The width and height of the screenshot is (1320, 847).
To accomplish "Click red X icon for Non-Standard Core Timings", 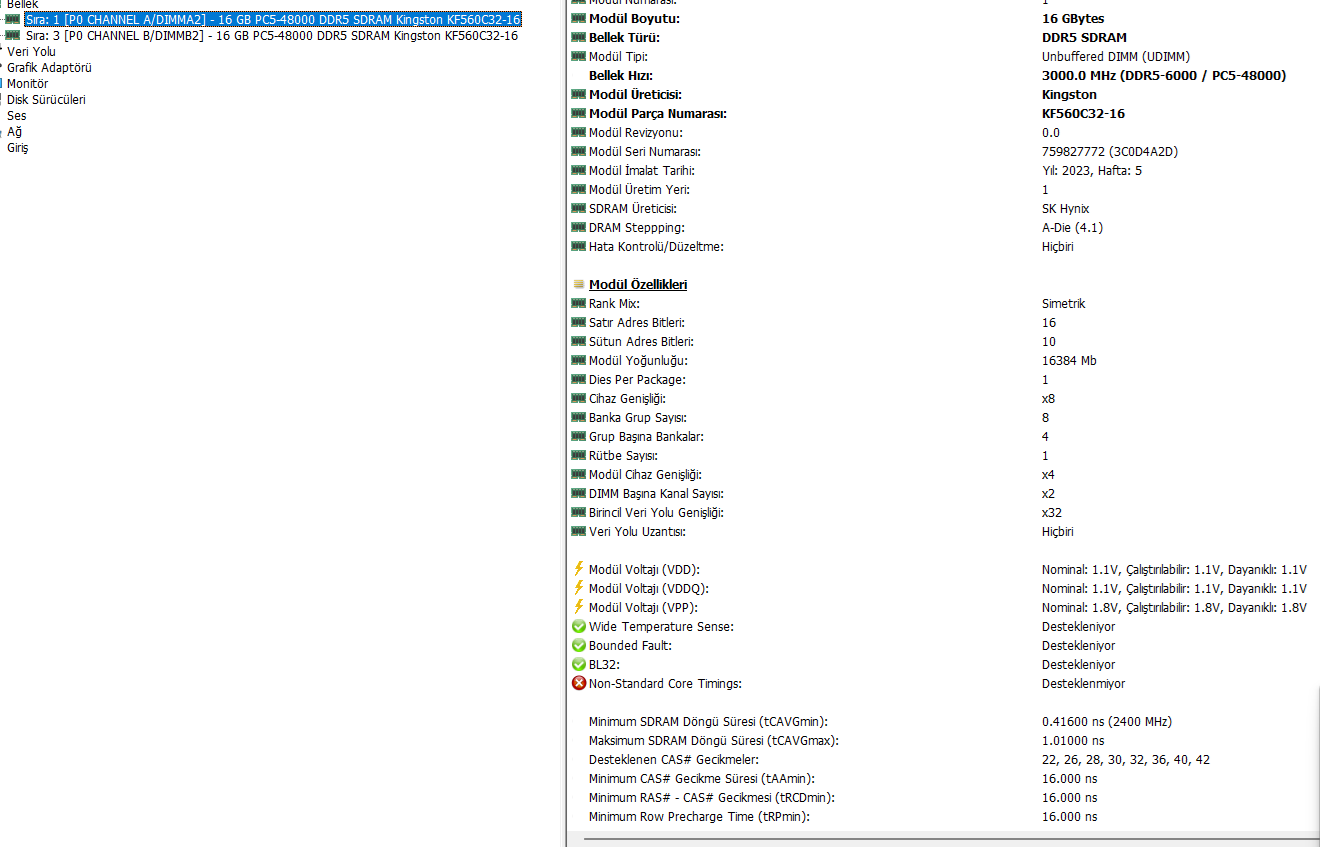I will click(578, 684).
